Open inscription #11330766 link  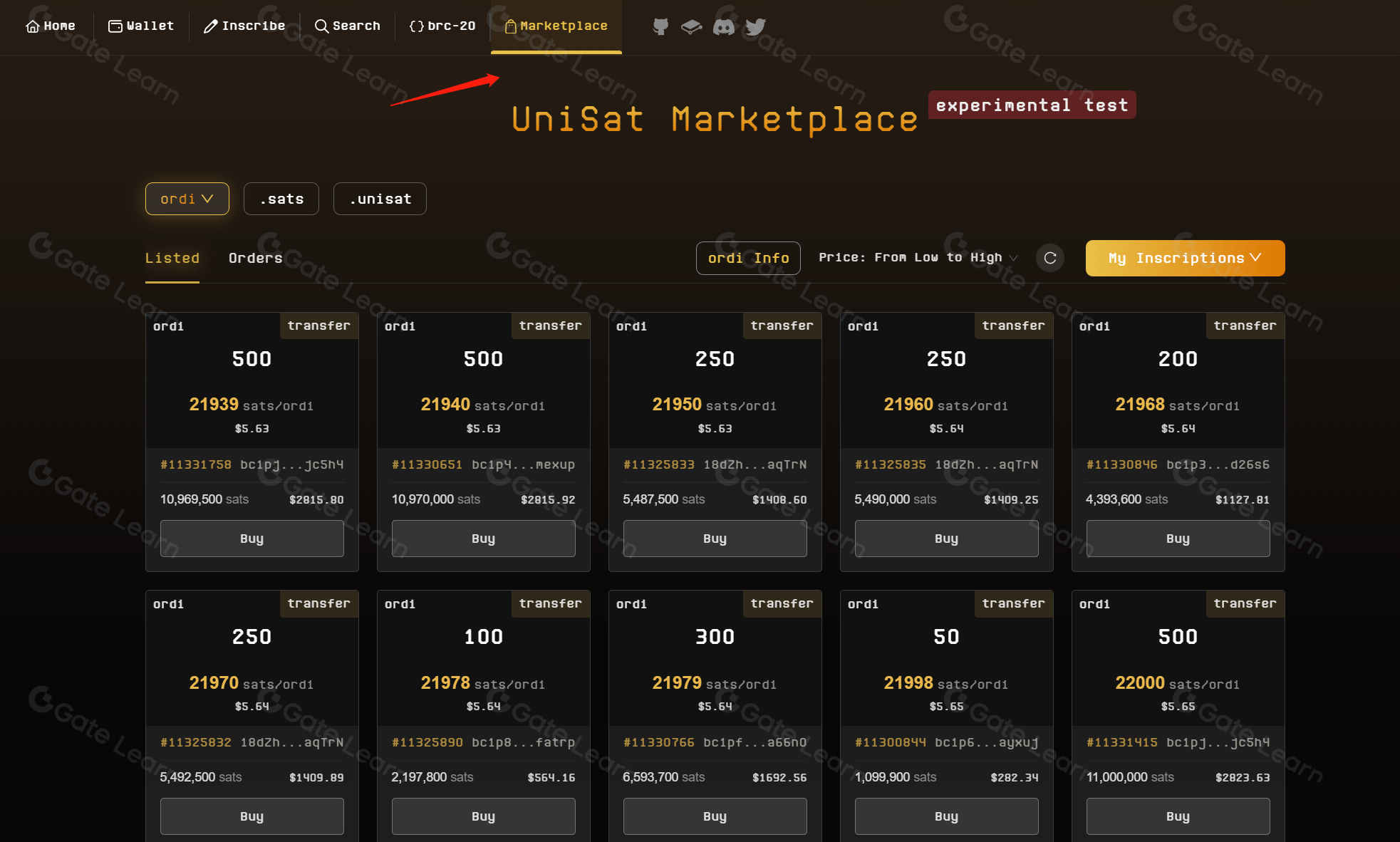659,742
